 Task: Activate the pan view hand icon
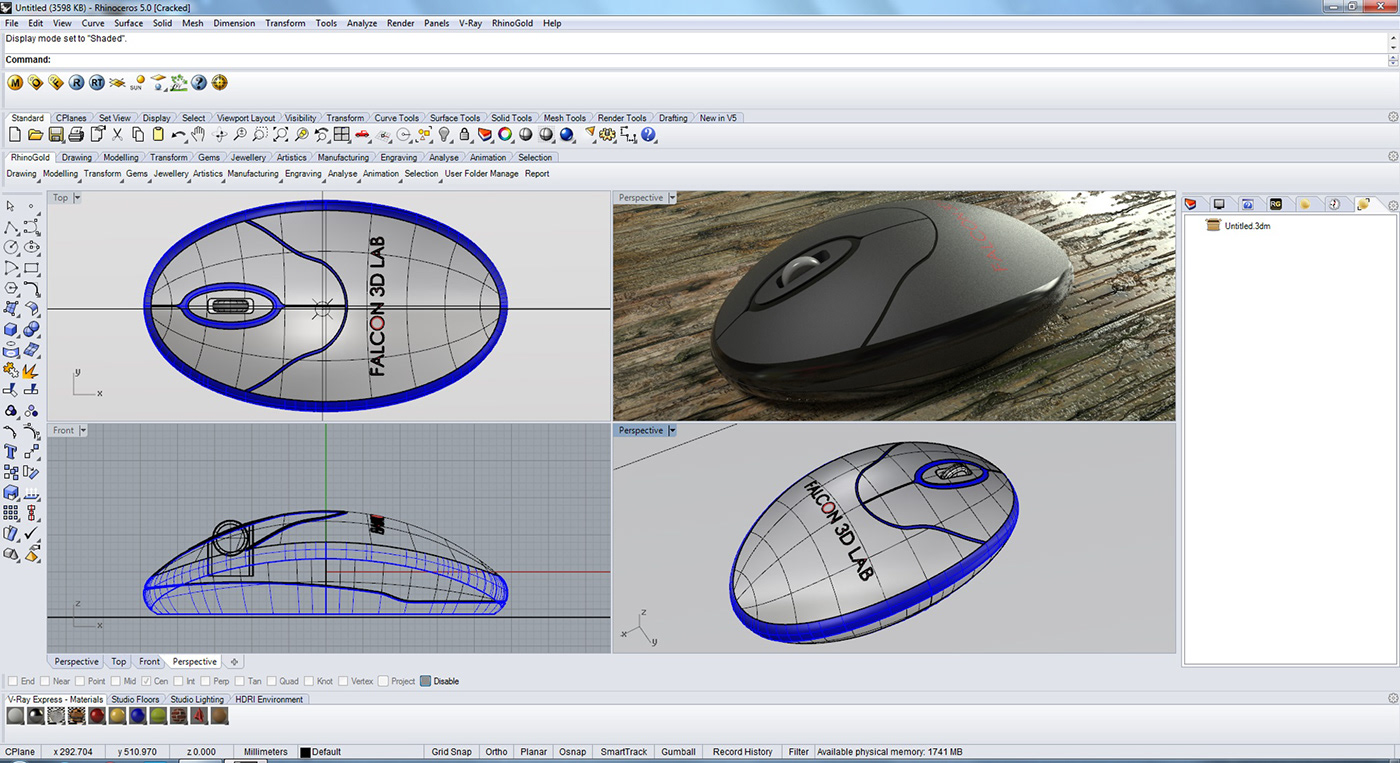tap(198, 134)
